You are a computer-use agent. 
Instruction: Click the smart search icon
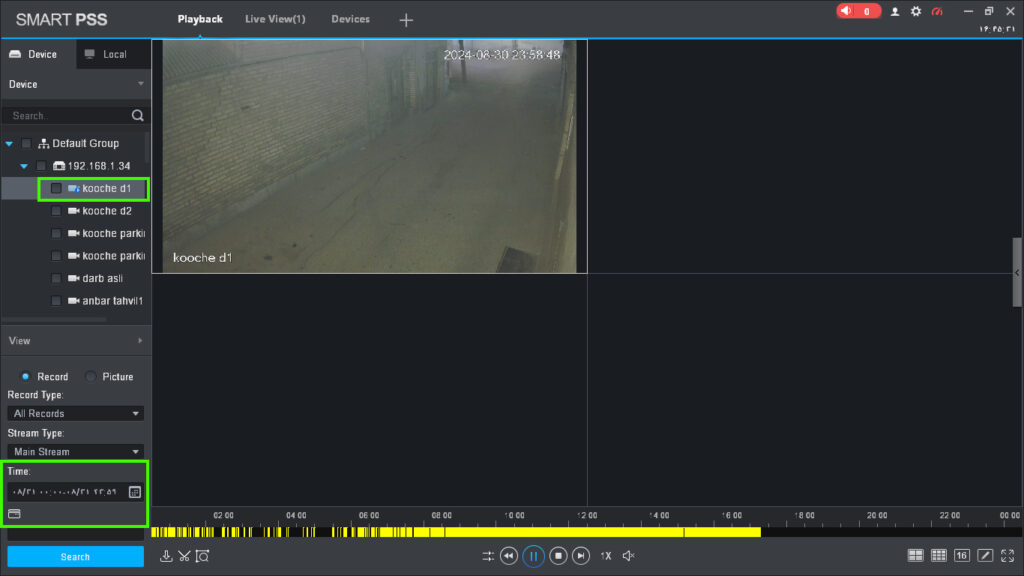pos(202,556)
